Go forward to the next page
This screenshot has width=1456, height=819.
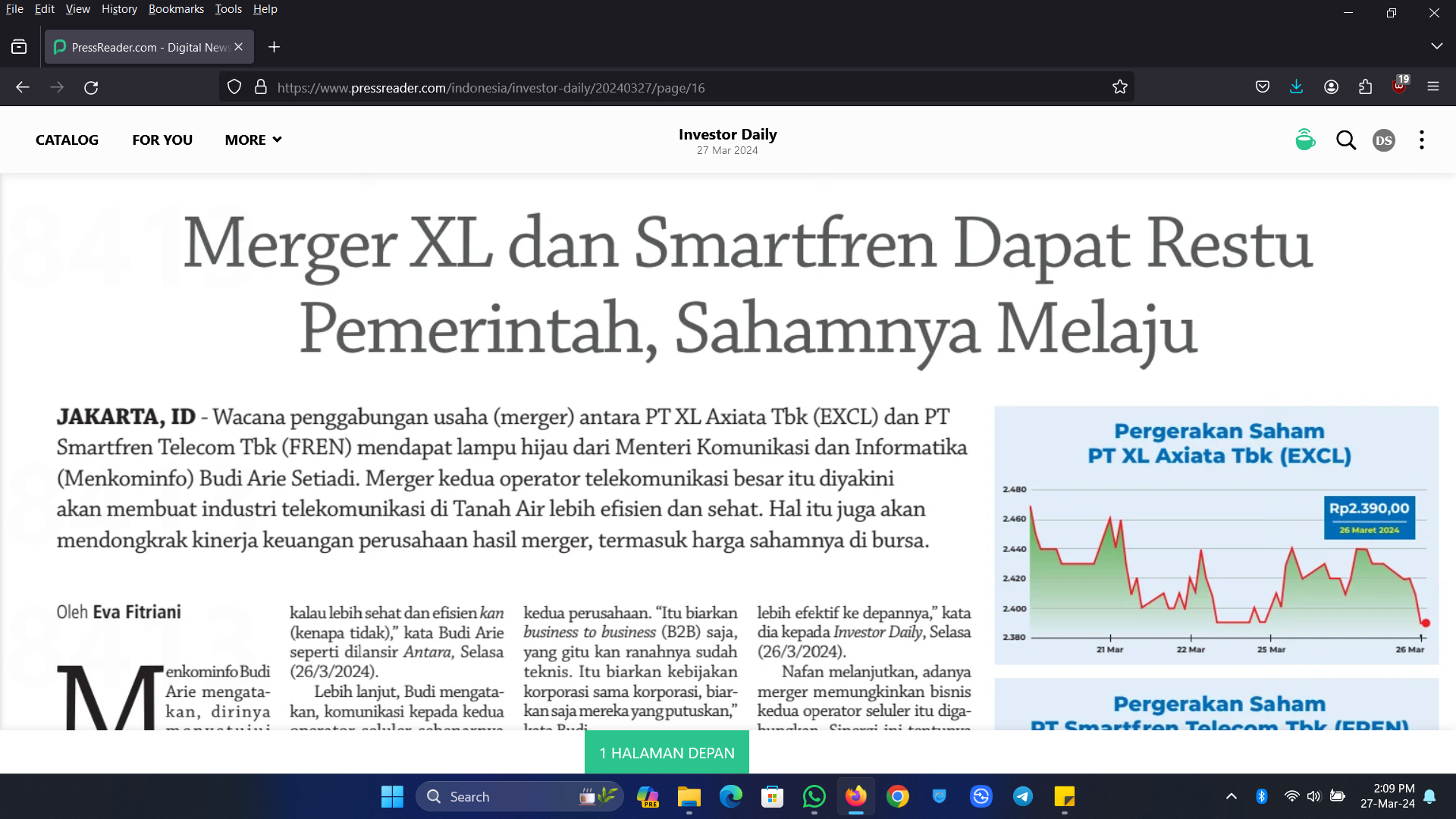[57, 87]
